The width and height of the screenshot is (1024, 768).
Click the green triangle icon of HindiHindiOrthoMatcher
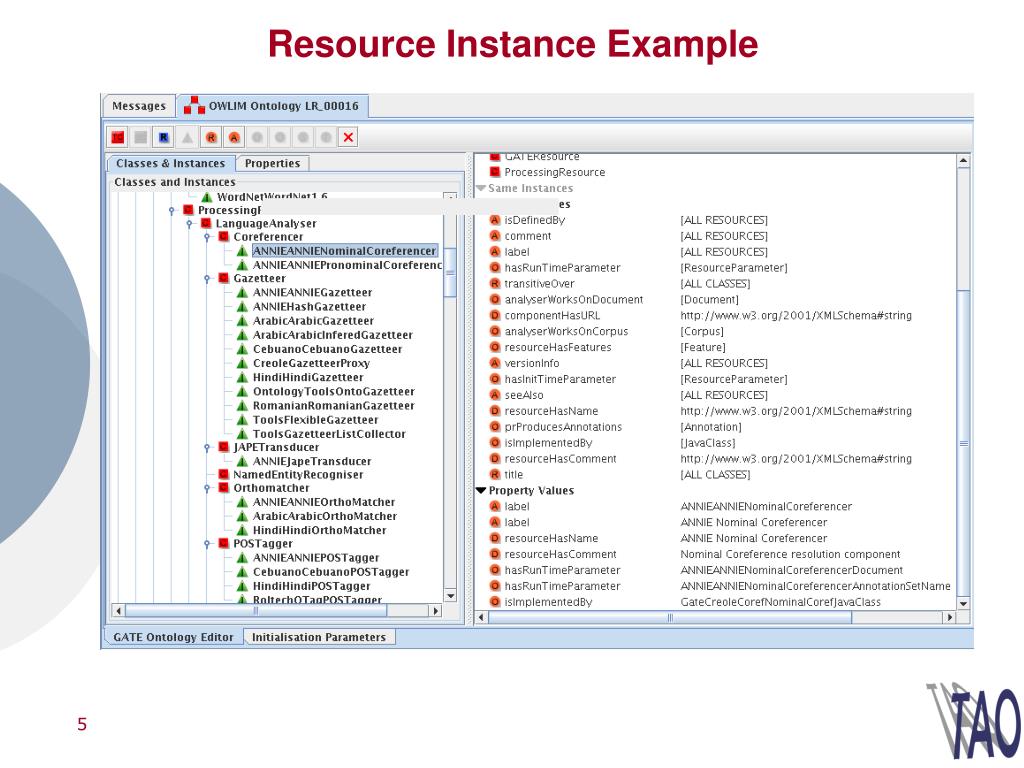(242, 530)
